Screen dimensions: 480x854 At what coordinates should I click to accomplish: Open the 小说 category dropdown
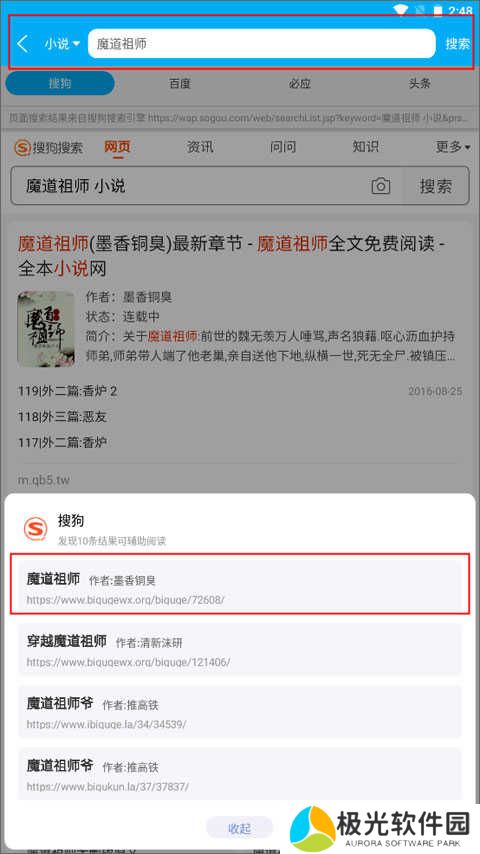(62, 44)
